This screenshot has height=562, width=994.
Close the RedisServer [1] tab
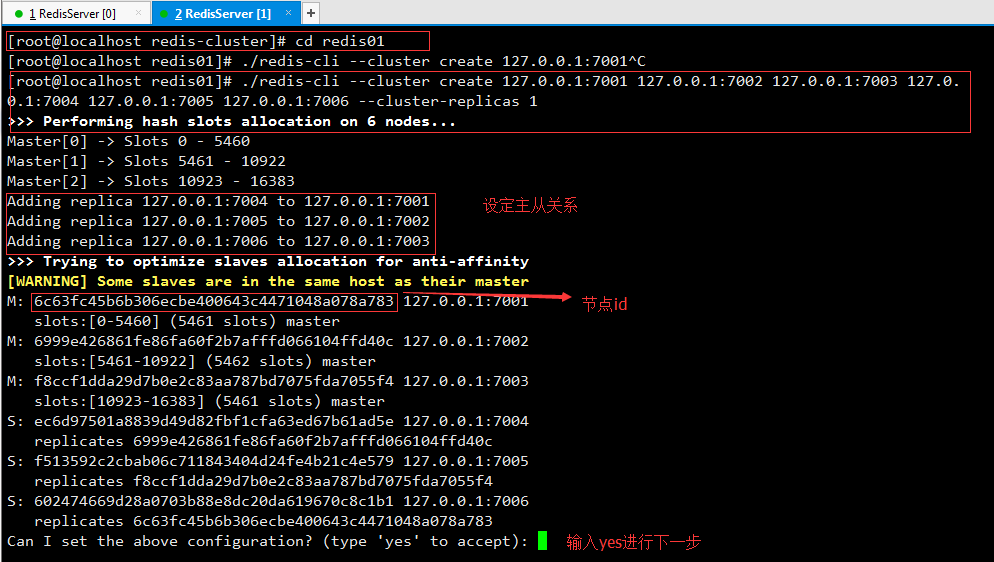click(288, 13)
